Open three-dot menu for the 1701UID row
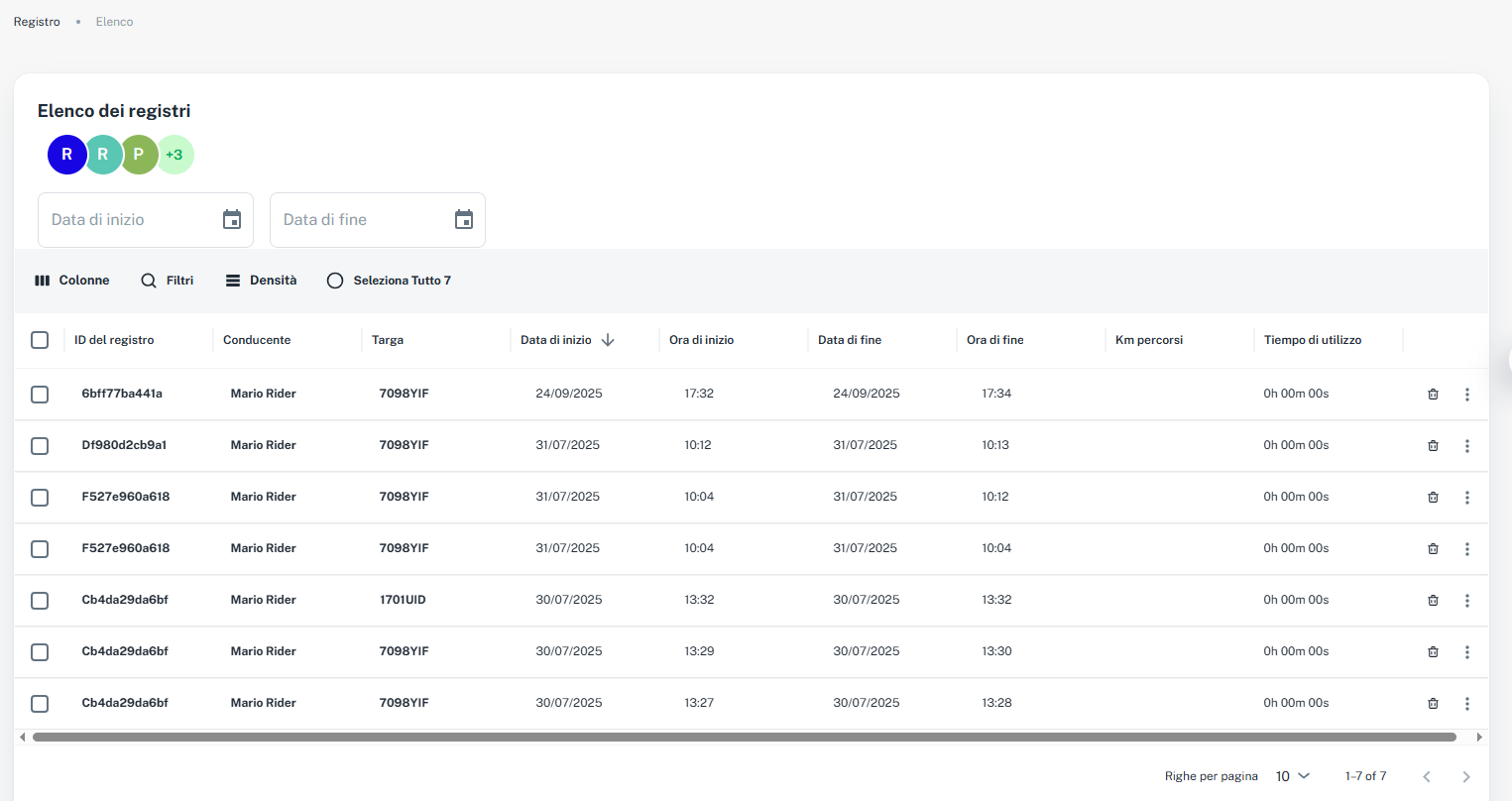The height and width of the screenshot is (801, 1512). pyautogui.click(x=1467, y=601)
